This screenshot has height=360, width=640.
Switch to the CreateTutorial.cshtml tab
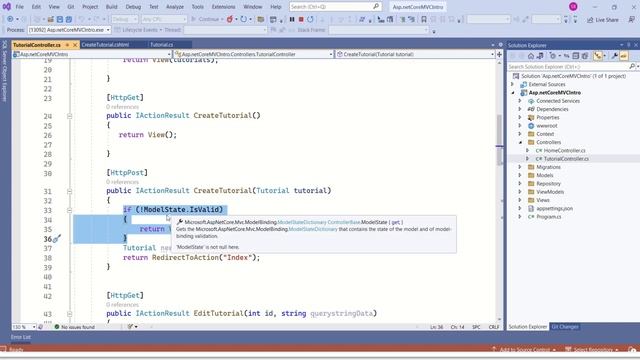(x=105, y=44)
